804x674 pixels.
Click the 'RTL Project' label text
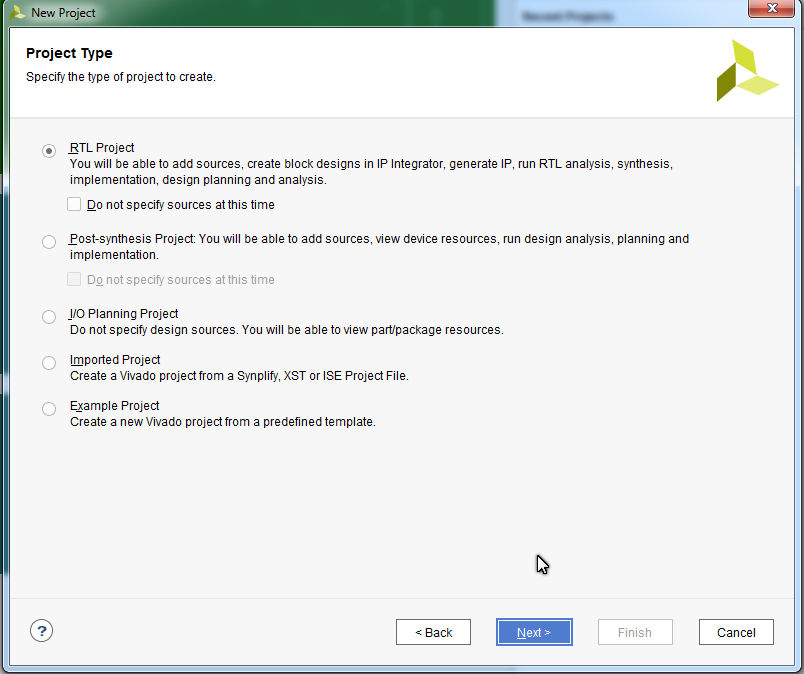(102, 148)
